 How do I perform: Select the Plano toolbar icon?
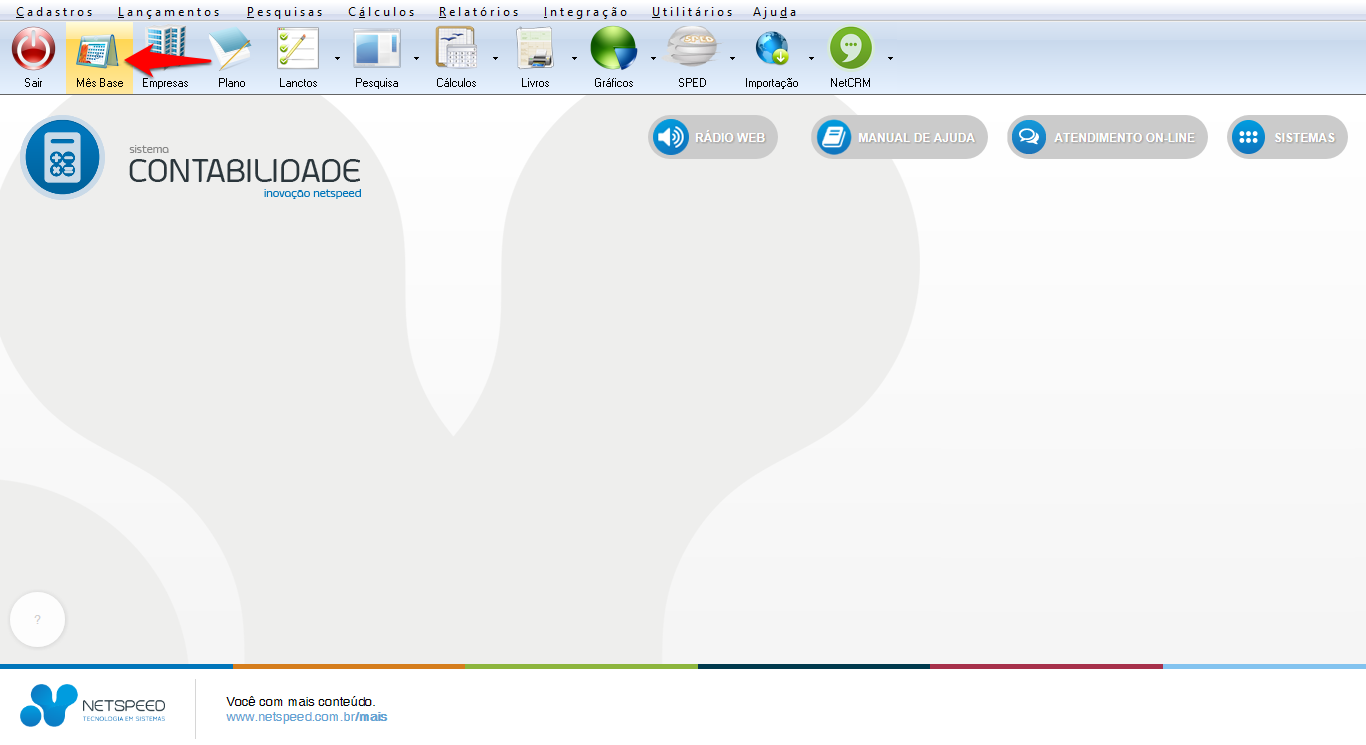coord(231,50)
